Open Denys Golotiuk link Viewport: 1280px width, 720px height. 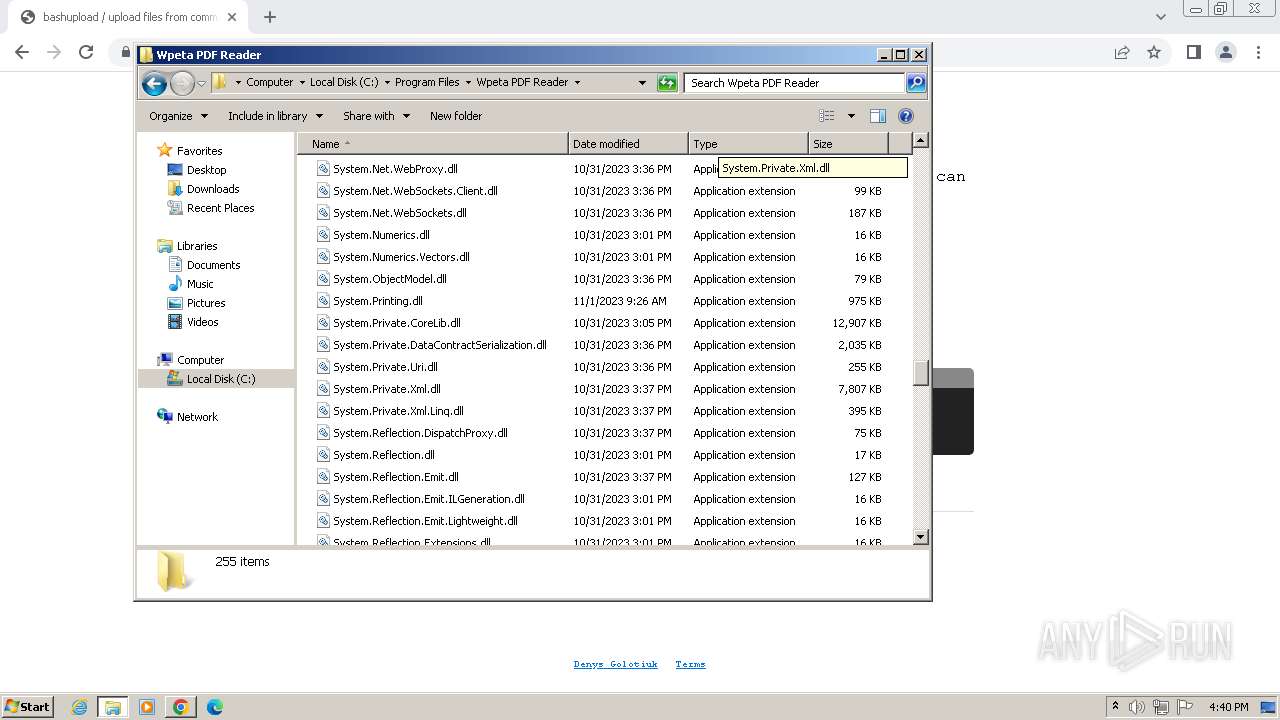pyautogui.click(x=615, y=664)
